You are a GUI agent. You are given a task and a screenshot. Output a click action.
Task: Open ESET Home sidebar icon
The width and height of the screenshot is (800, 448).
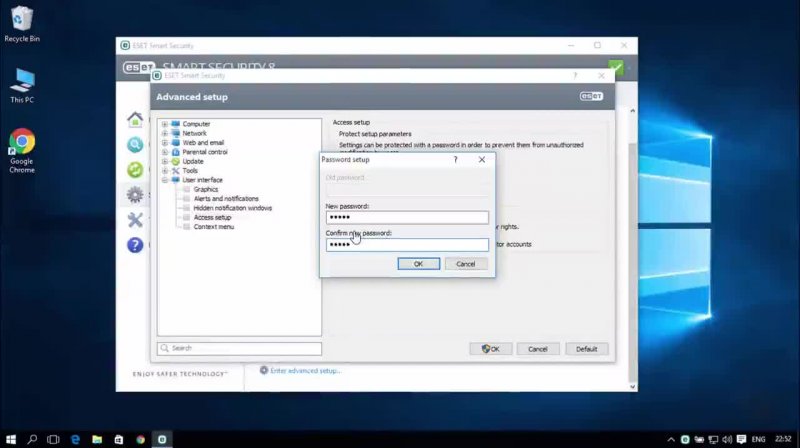click(x=135, y=119)
